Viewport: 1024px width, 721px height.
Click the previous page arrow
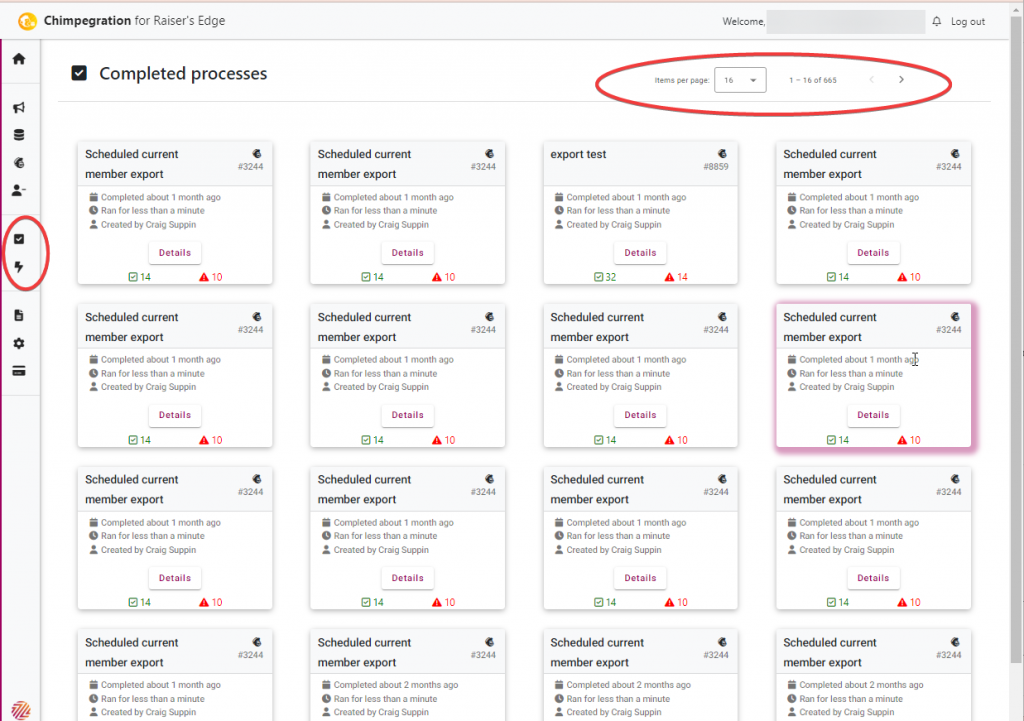pos(871,80)
